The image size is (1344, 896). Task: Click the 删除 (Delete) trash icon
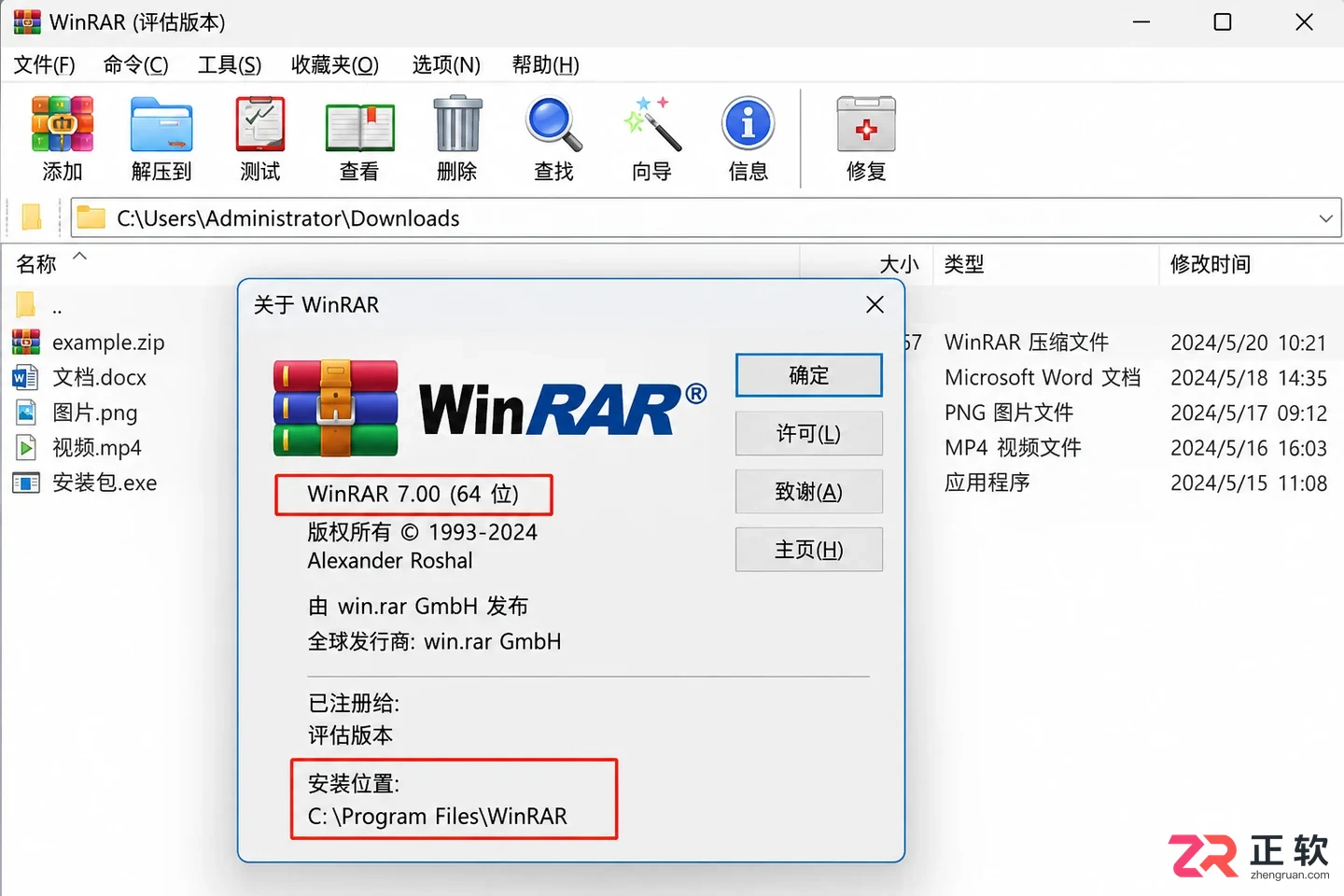click(x=457, y=124)
